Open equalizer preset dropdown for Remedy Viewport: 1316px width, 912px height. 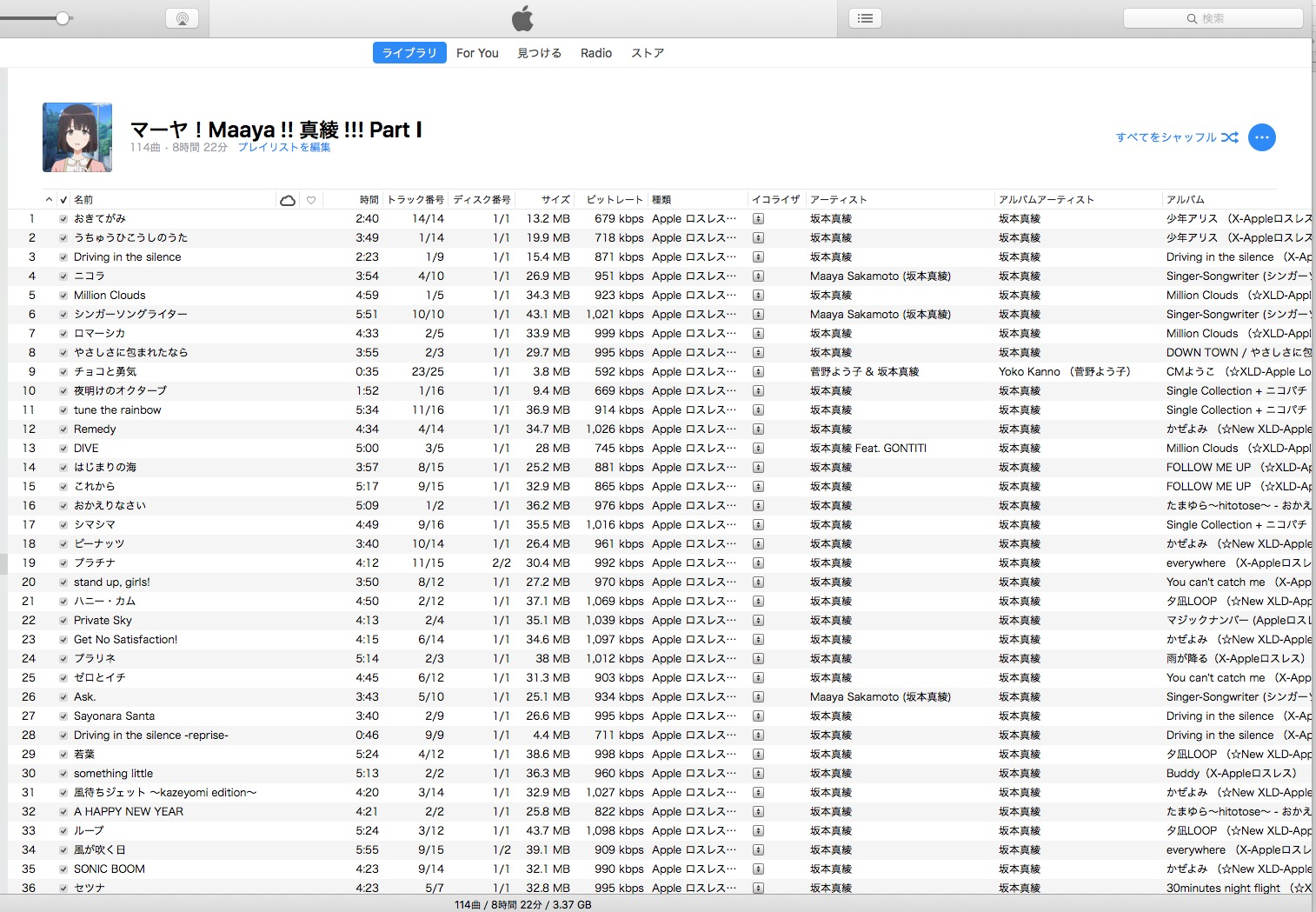758,429
